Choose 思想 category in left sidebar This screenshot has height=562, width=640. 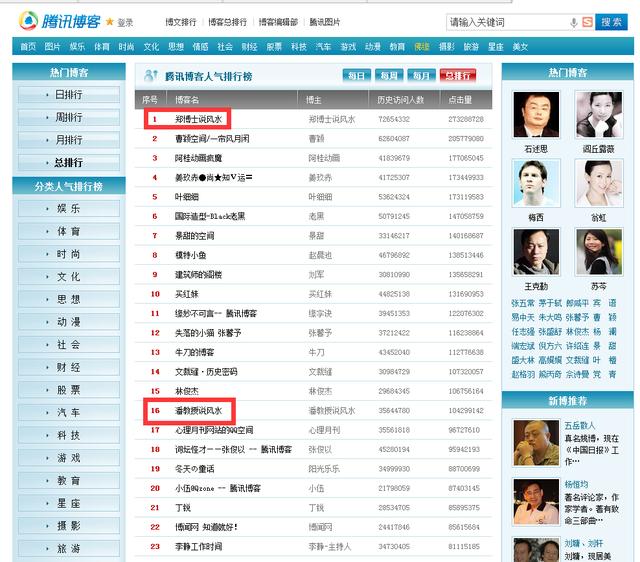click(69, 300)
